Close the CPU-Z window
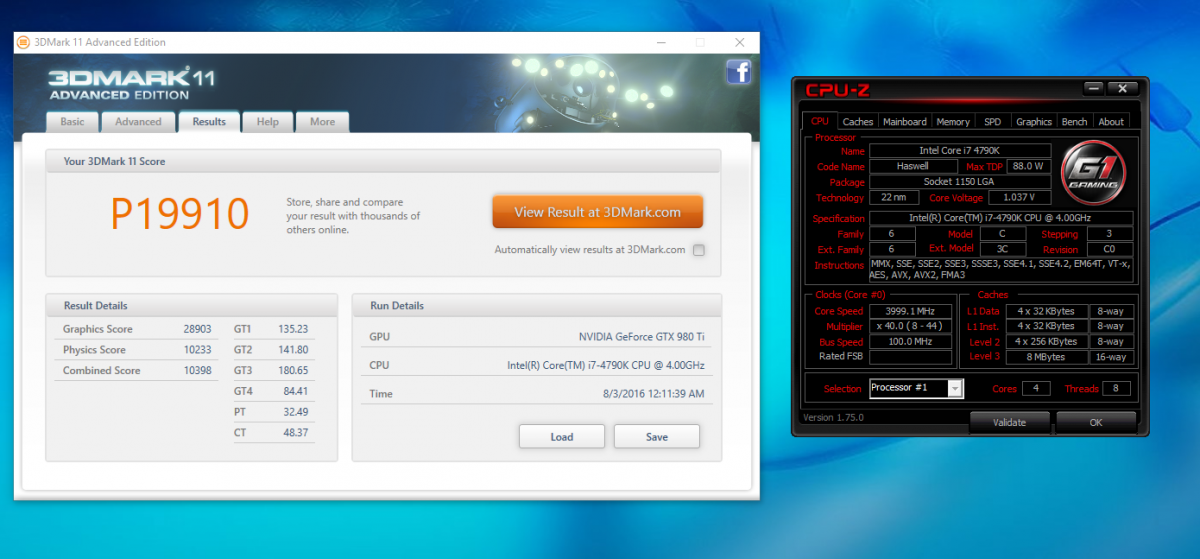 click(x=1122, y=89)
